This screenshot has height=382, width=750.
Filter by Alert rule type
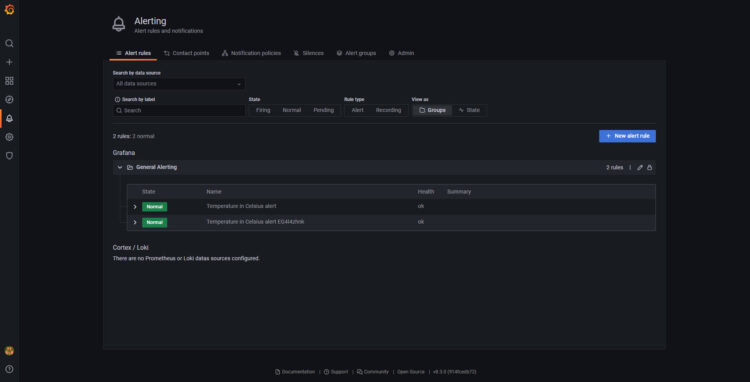click(x=358, y=110)
